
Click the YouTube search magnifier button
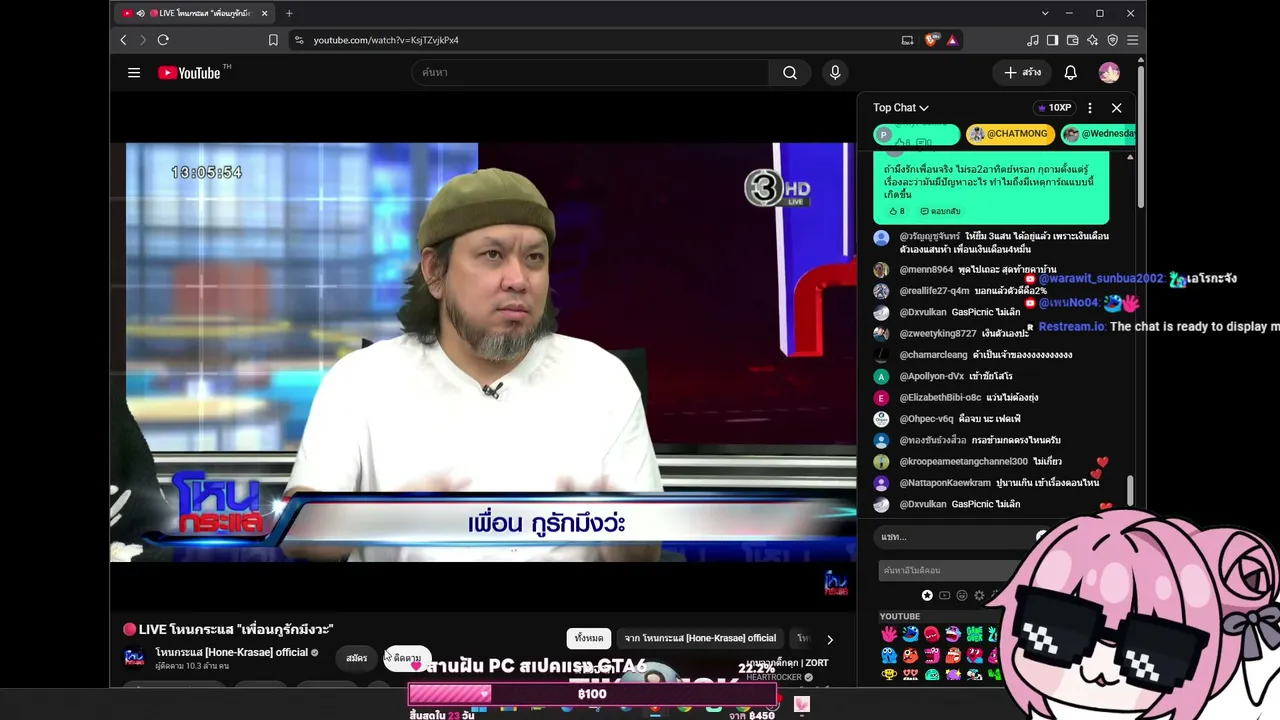pyautogui.click(x=790, y=72)
